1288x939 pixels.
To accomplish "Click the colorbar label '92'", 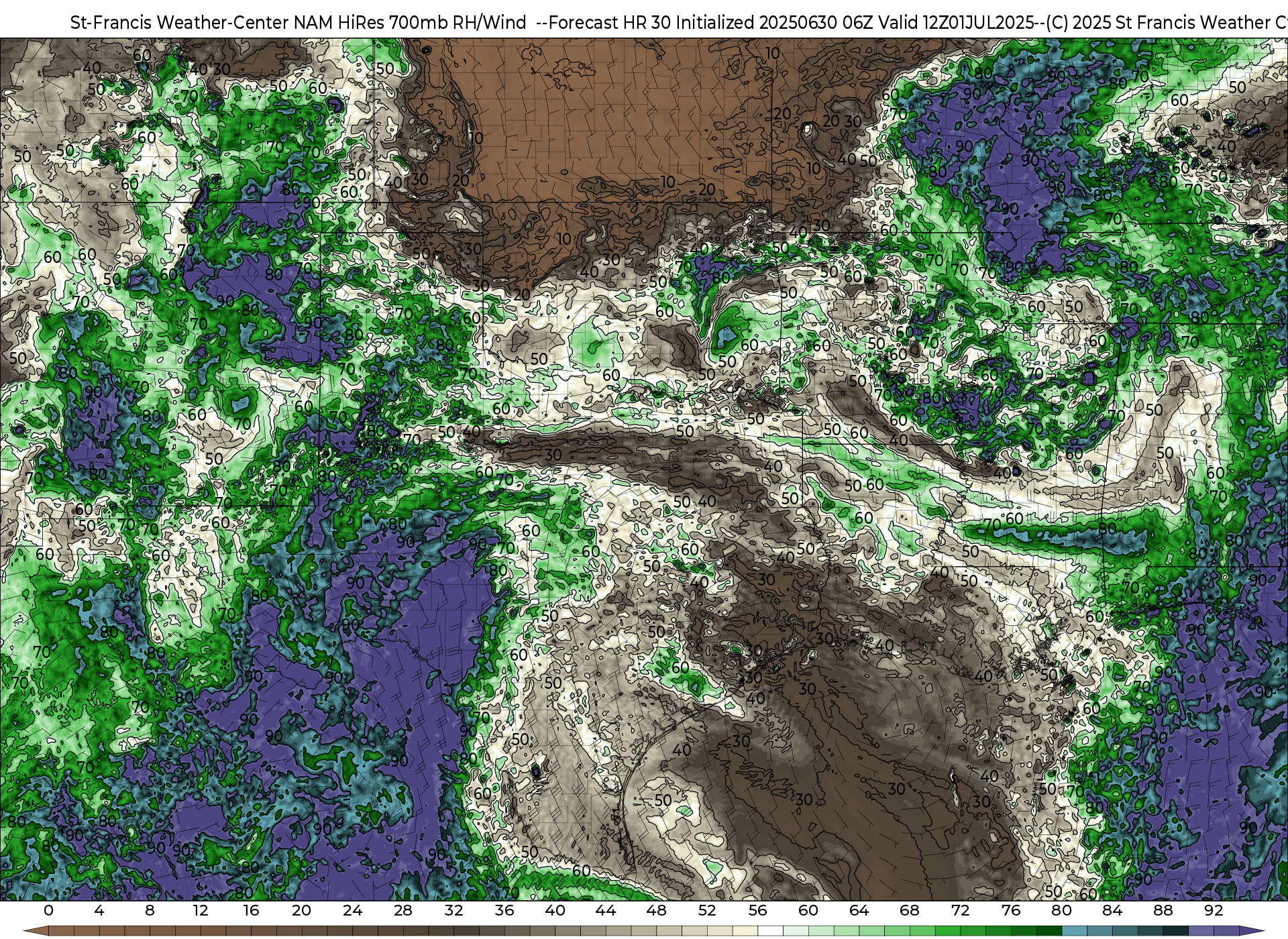I will [1214, 910].
